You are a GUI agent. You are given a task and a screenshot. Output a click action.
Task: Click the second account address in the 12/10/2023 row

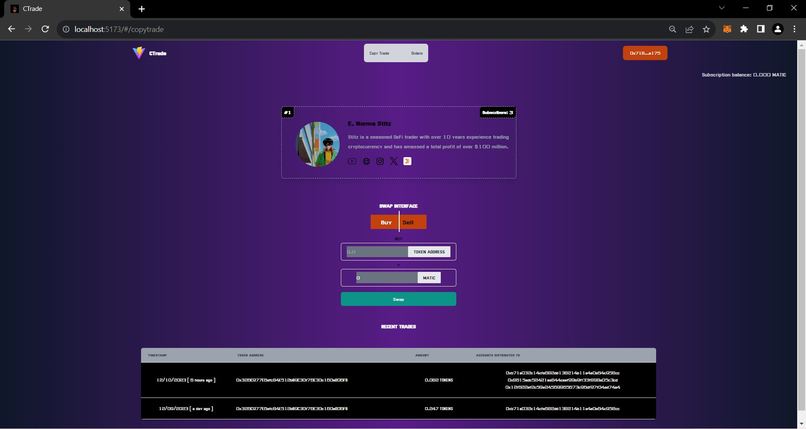click(562, 380)
